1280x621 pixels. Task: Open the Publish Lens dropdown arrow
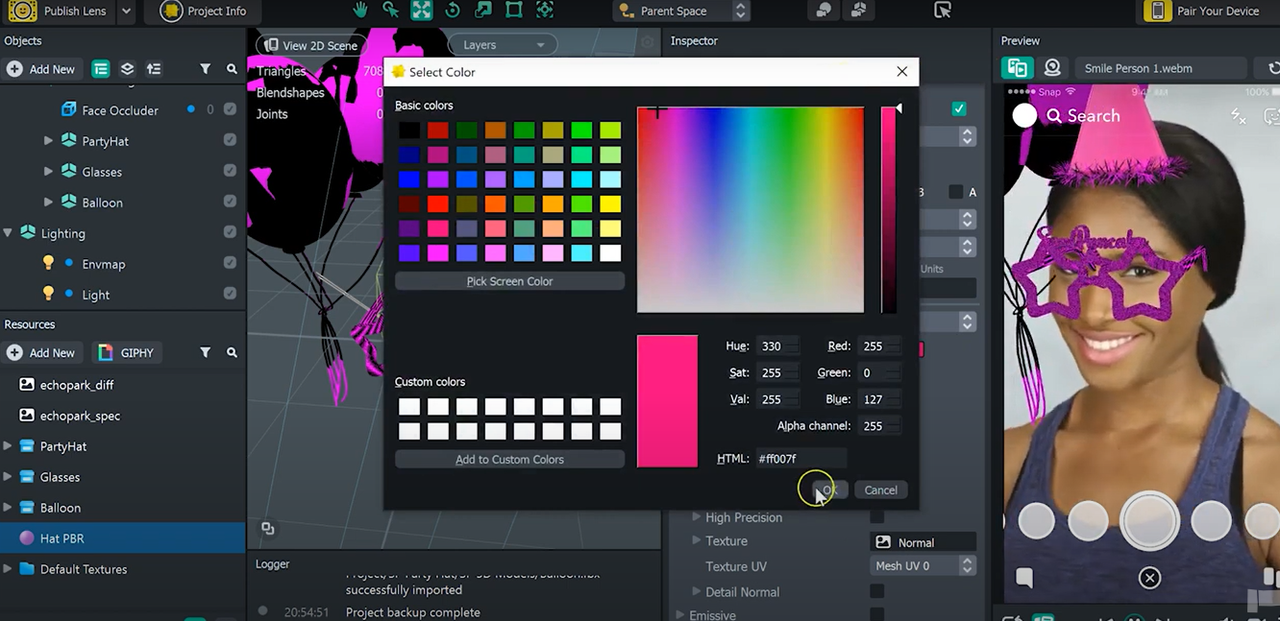tap(126, 11)
